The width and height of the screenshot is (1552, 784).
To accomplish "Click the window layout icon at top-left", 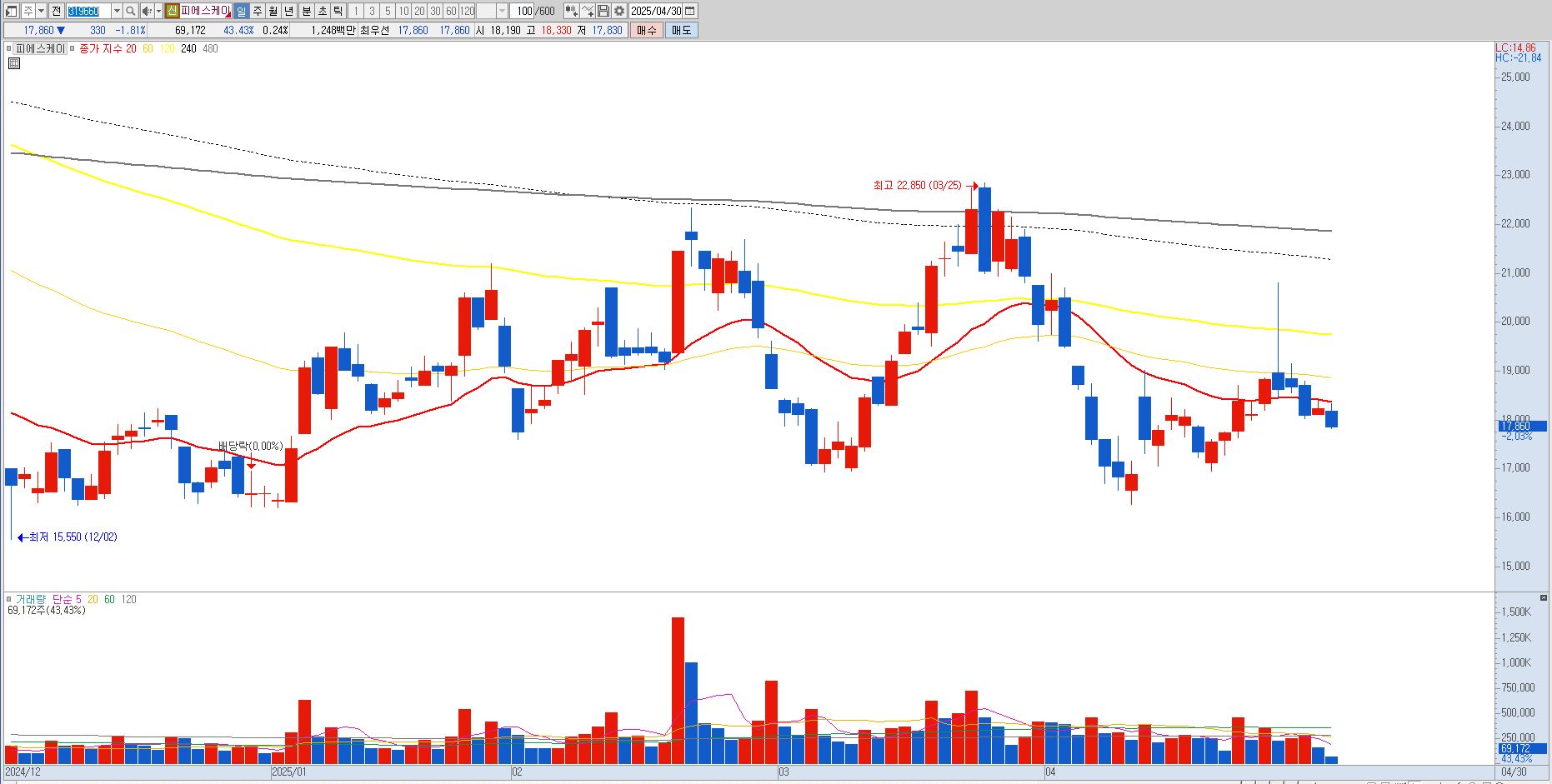I will (12, 11).
